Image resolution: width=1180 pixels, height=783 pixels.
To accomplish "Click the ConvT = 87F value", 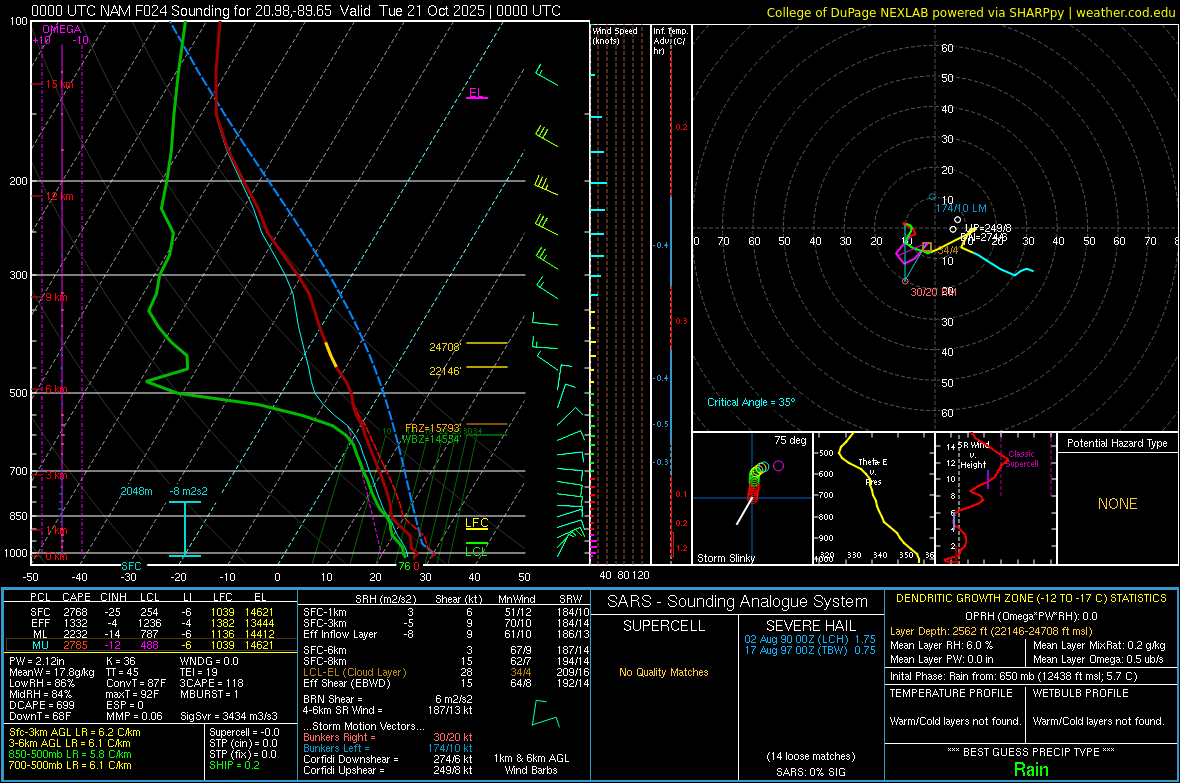I will (x=136, y=684).
